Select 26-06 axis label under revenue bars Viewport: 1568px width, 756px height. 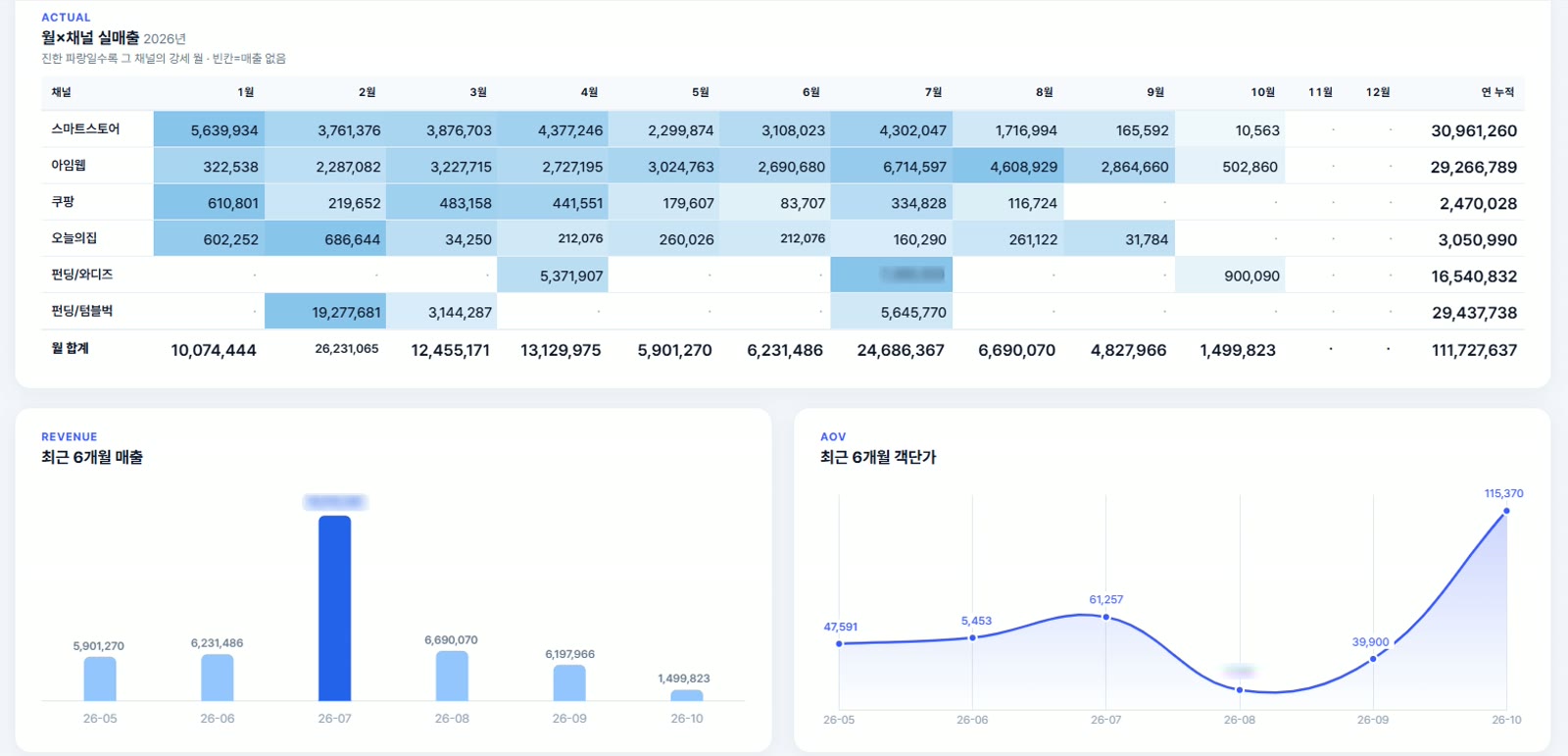tap(218, 719)
